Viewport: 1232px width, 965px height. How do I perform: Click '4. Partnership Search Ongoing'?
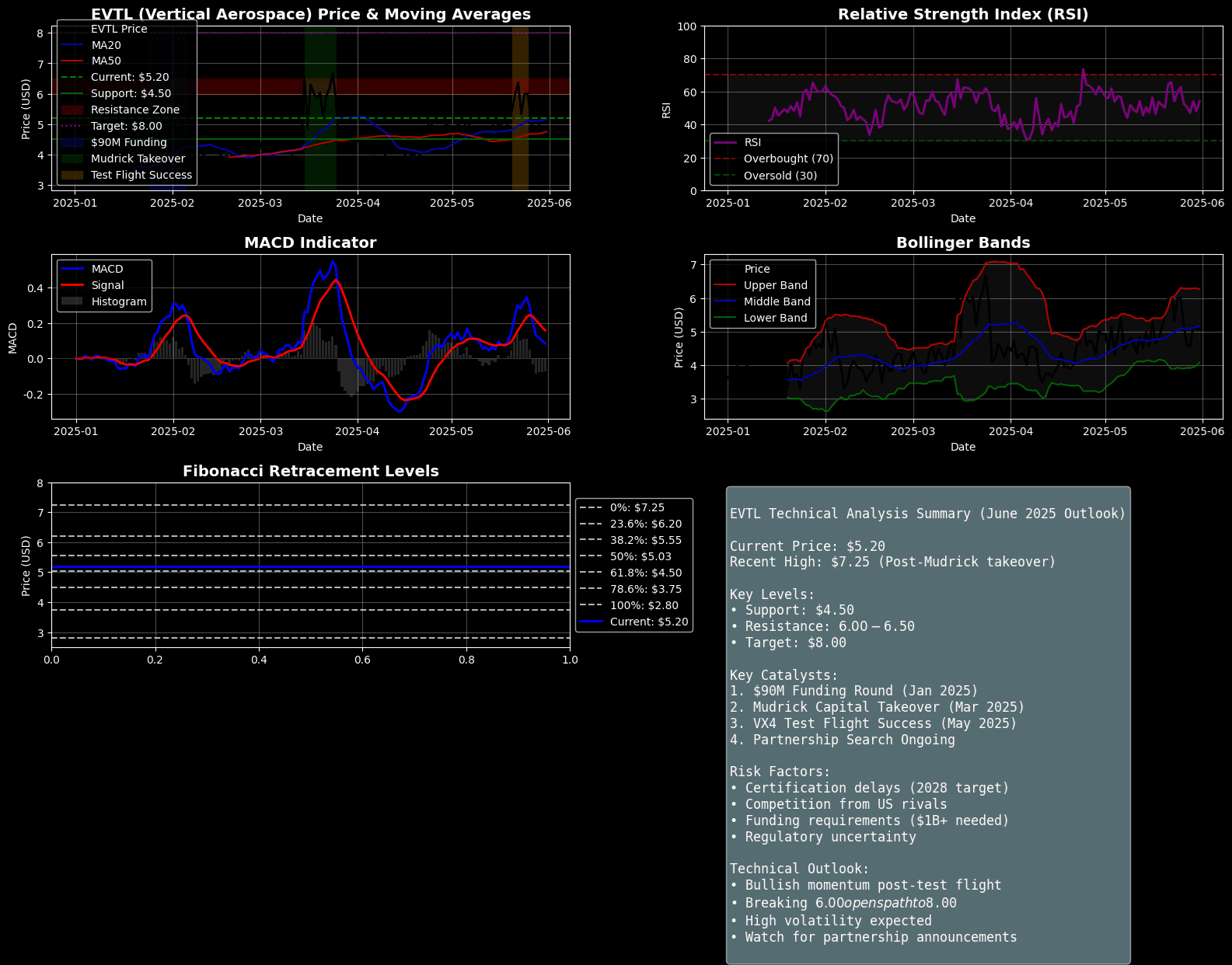(843, 740)
